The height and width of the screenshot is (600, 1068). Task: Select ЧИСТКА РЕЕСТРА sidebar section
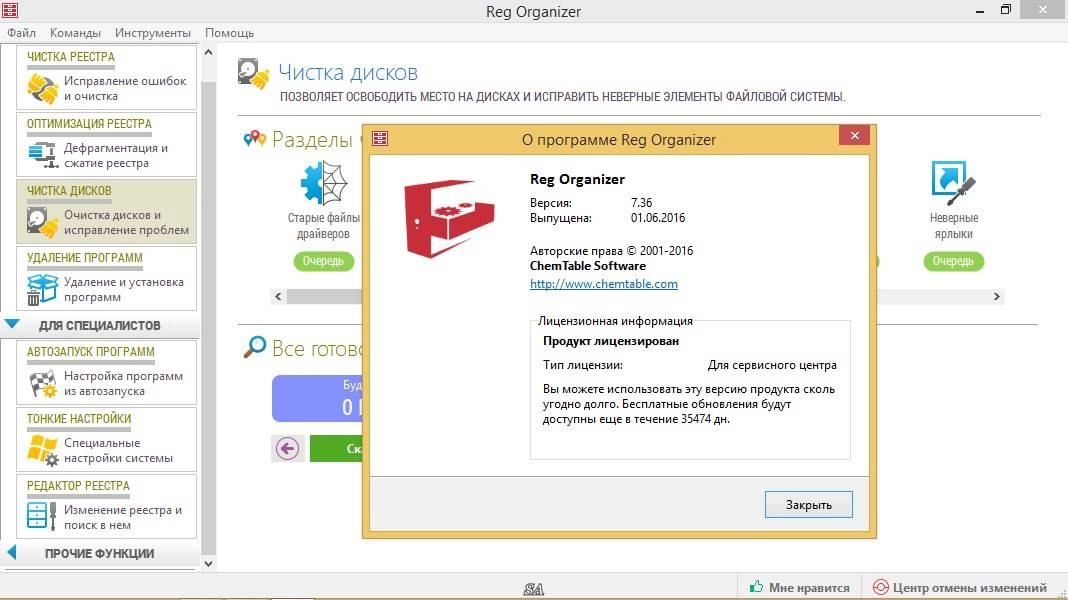(x=71, y=57)
